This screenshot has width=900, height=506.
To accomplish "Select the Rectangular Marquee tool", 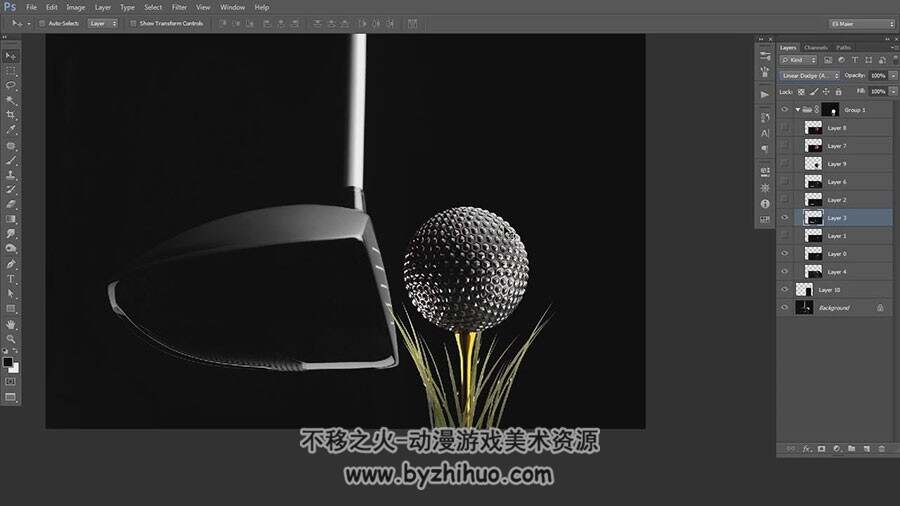I will pos(11,71).
